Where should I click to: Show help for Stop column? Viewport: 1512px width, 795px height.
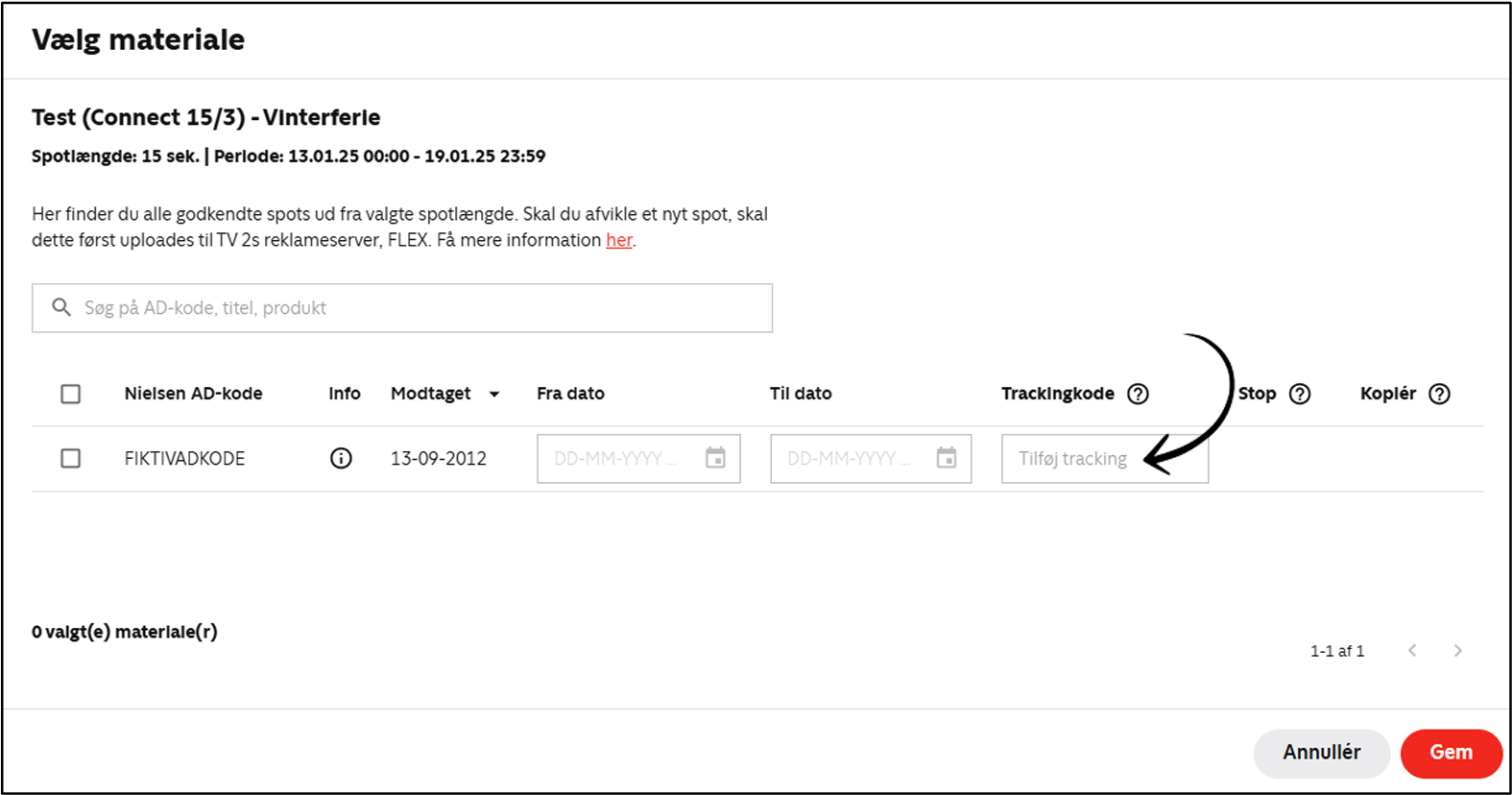click(x=1300, y=394)
